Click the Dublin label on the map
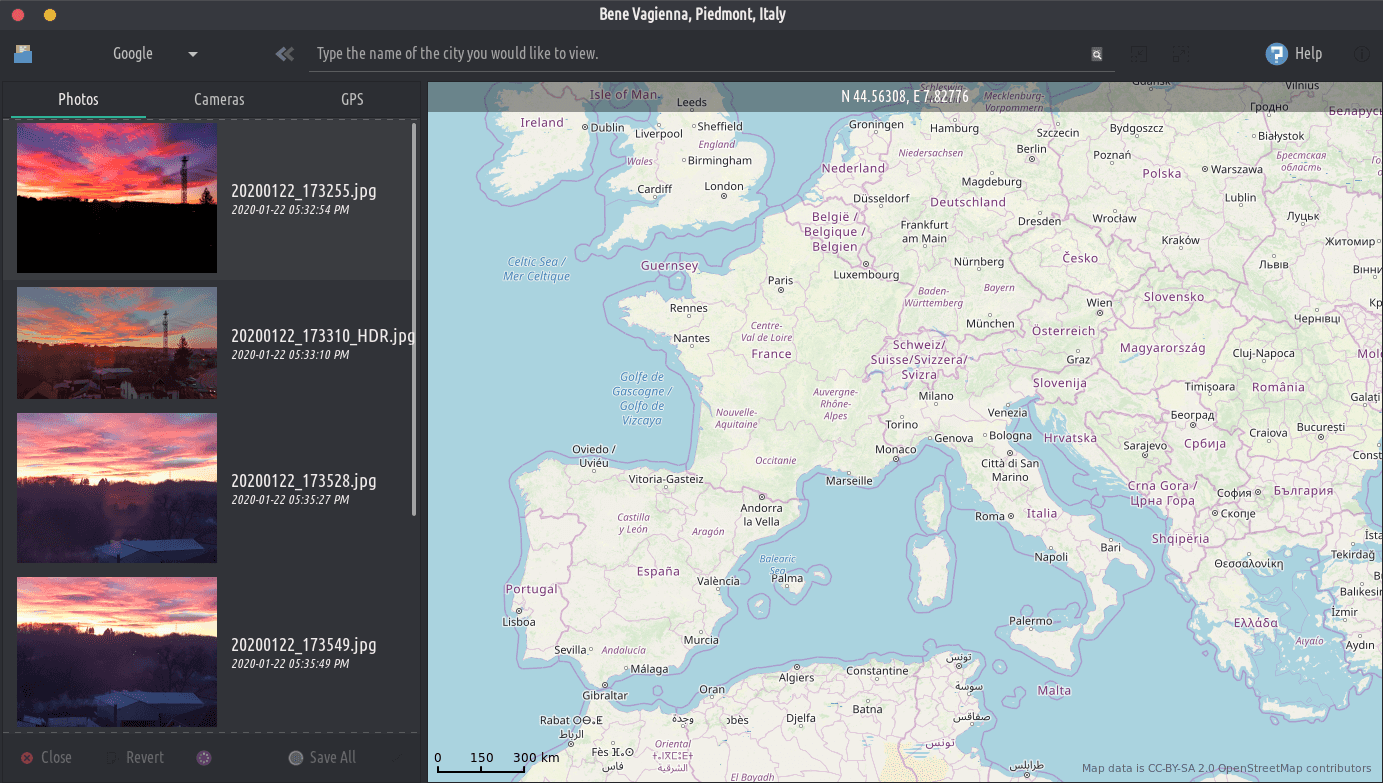The height and width of the screenshot is (783, 1383). 607,128
